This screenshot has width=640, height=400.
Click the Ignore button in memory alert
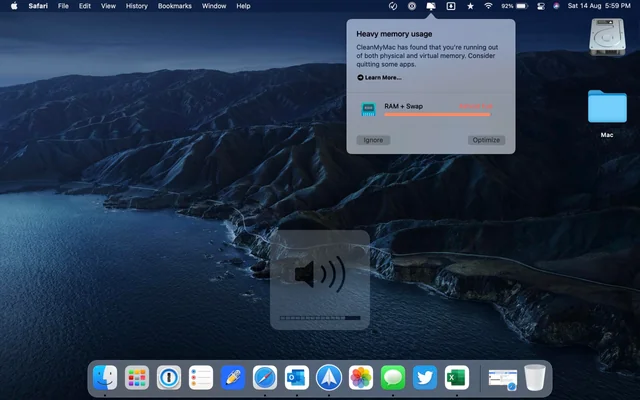373,140
